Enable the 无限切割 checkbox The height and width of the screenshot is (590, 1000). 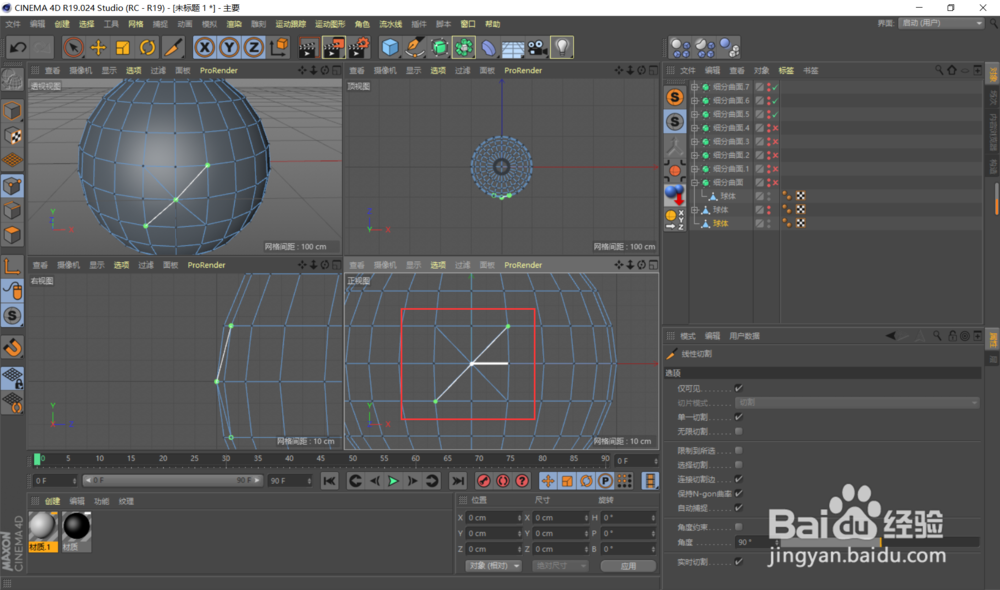tap(739, 431)
